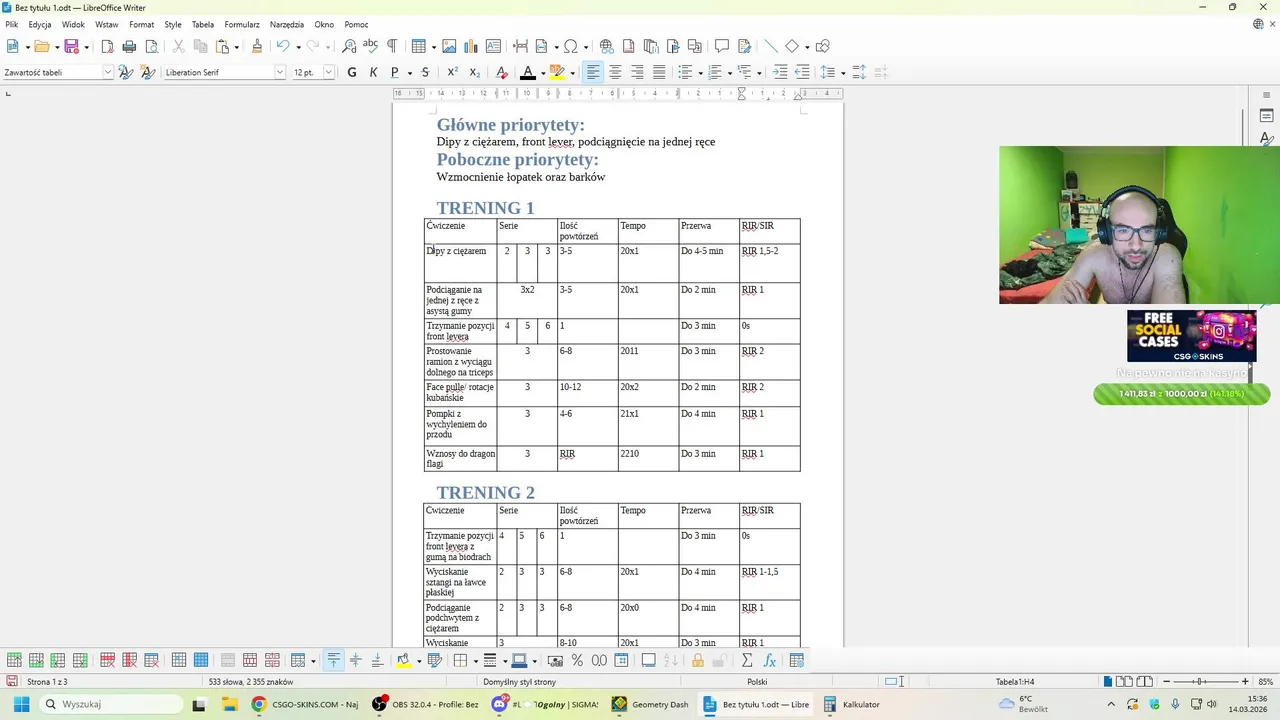Open the Plik menu

[12, 24]
